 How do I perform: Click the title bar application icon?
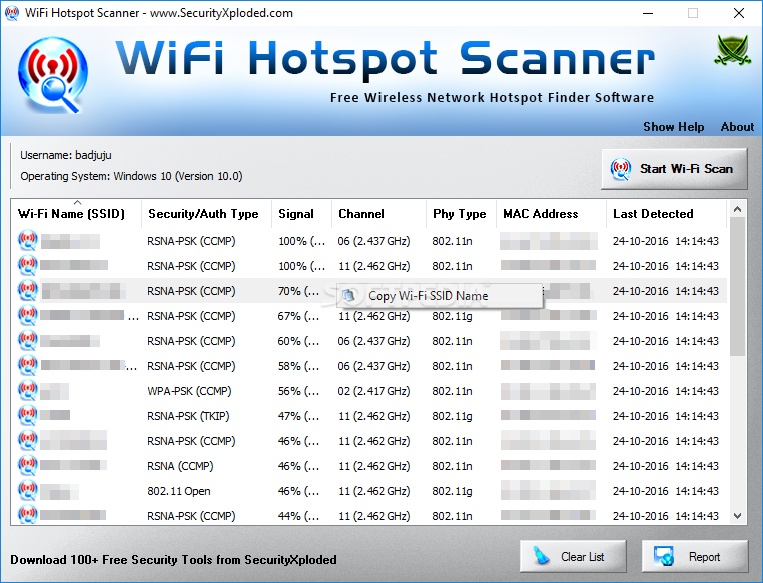point(12,13)
